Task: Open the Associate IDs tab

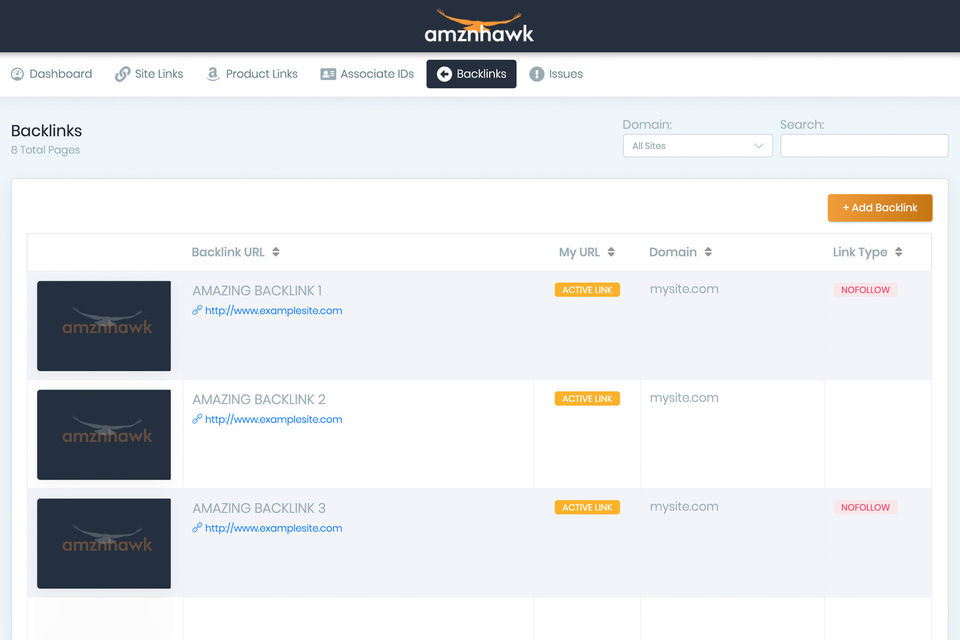Action: tap(367, 74)
